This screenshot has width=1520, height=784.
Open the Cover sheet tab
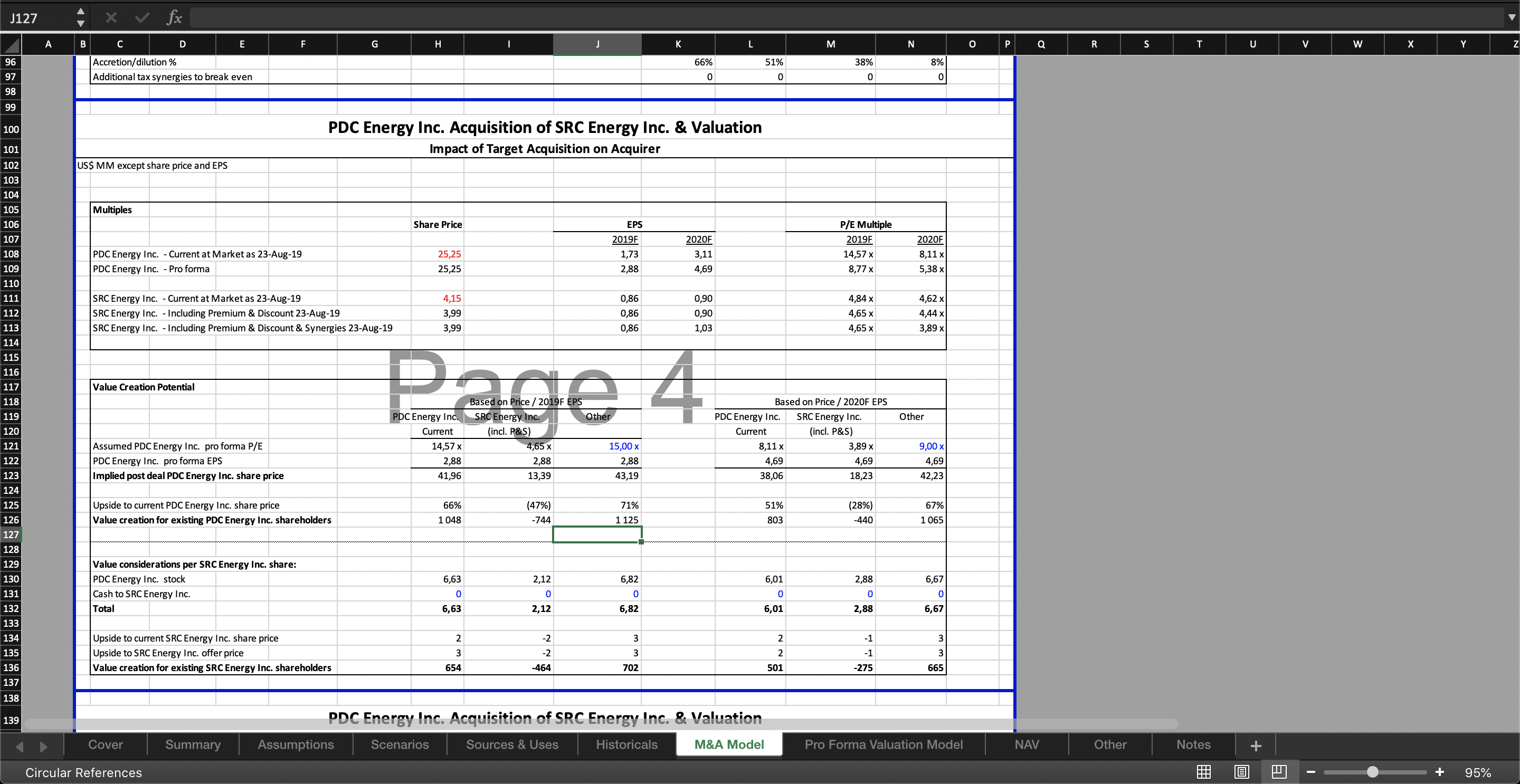tap(106, 744)
